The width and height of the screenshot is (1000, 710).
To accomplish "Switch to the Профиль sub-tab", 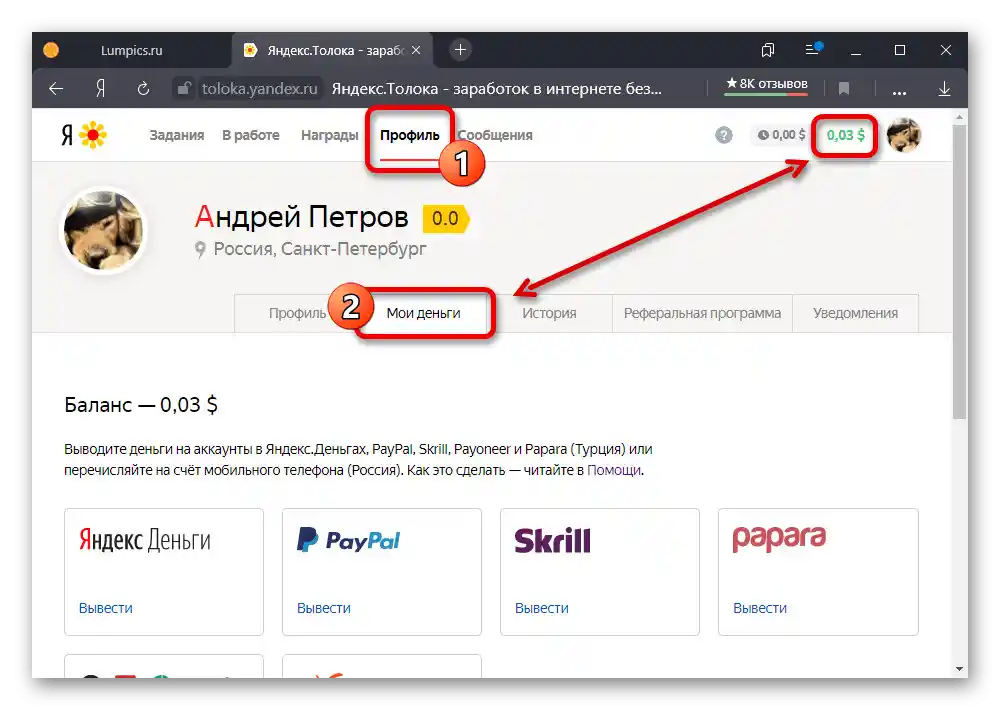I will (297, 313).
